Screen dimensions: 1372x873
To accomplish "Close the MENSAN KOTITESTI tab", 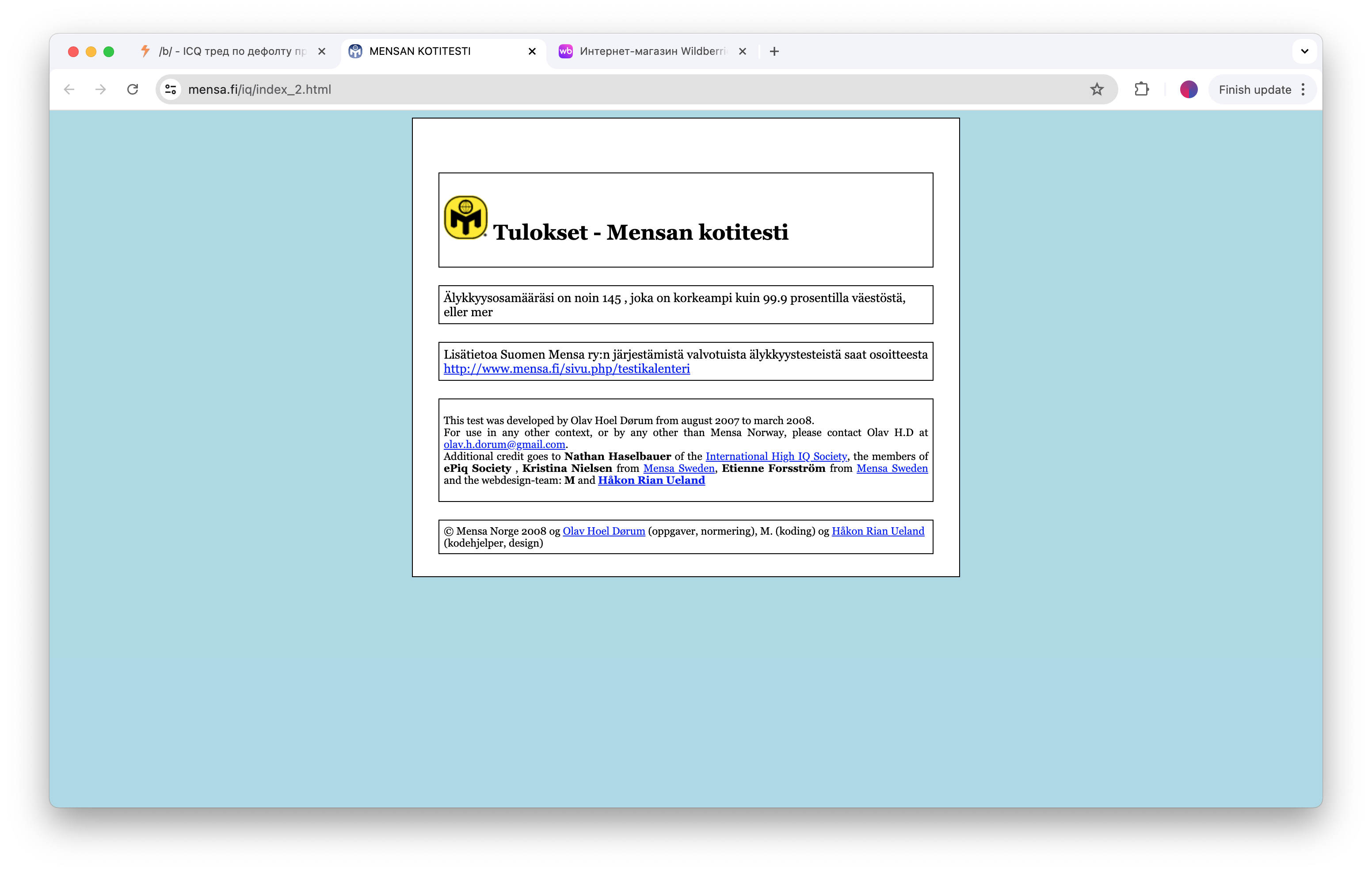I will (x=532, y=51).
